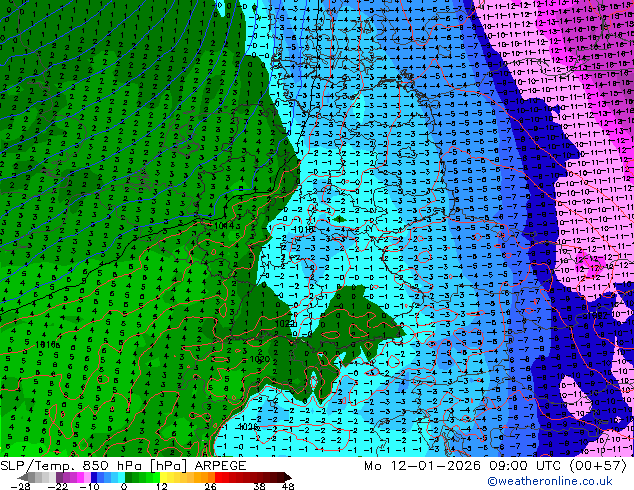Pick the bright red swatch above the 26 label
The width and height of the screenshot is (634, 490).
(218, 477)
